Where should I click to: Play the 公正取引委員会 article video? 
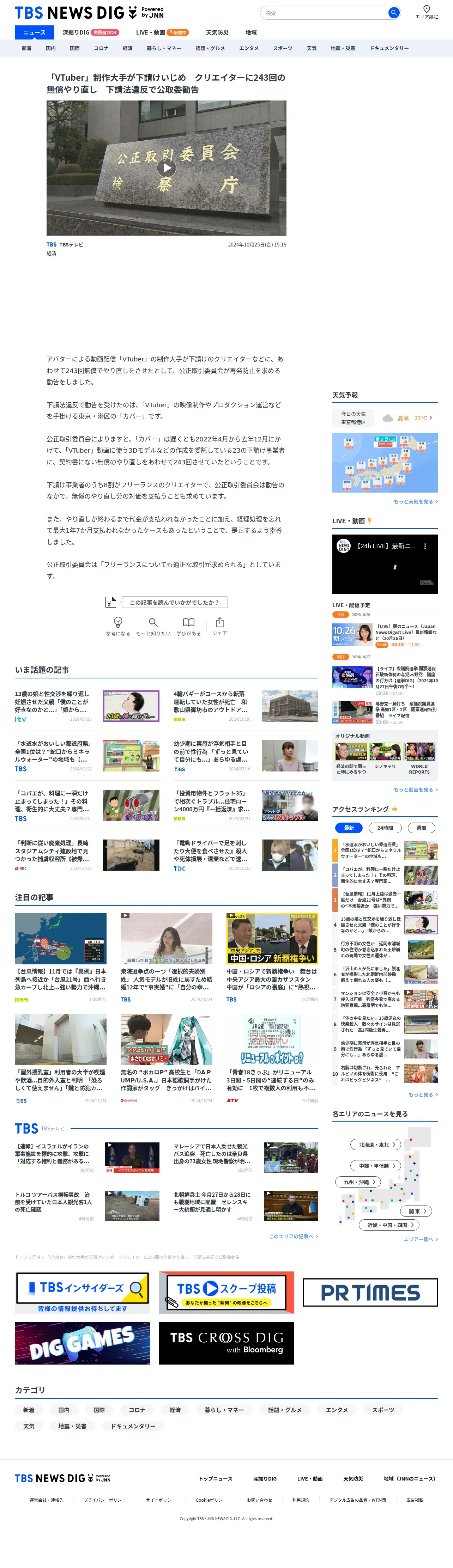[166, 168]
